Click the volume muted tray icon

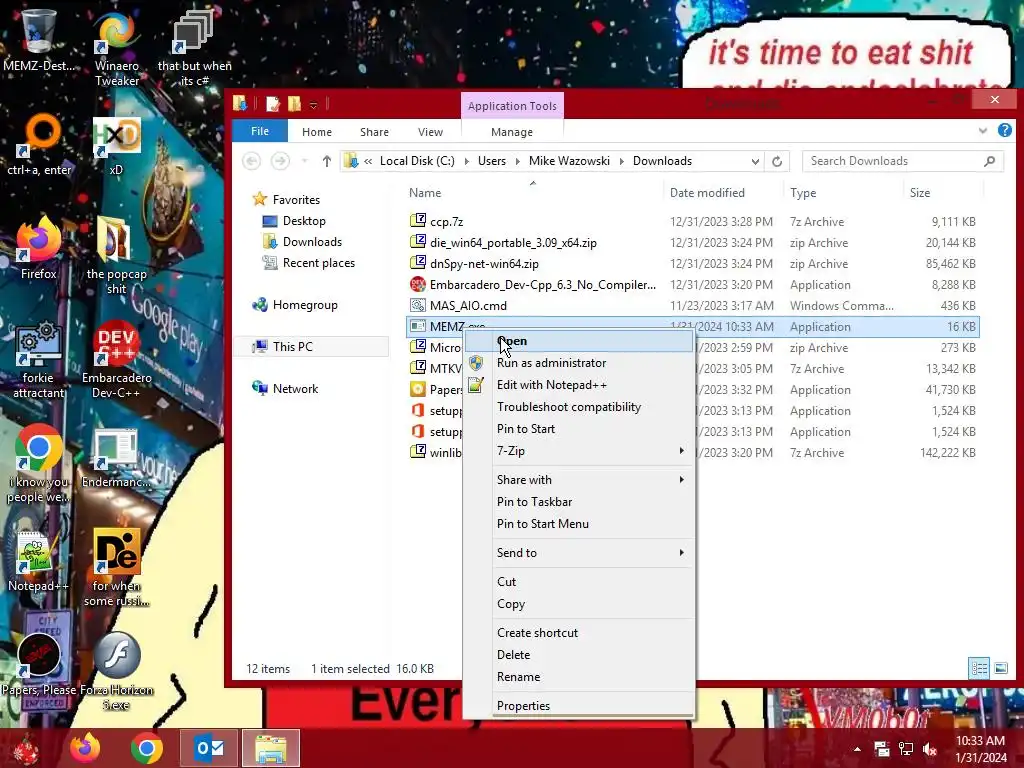(930, 749)
